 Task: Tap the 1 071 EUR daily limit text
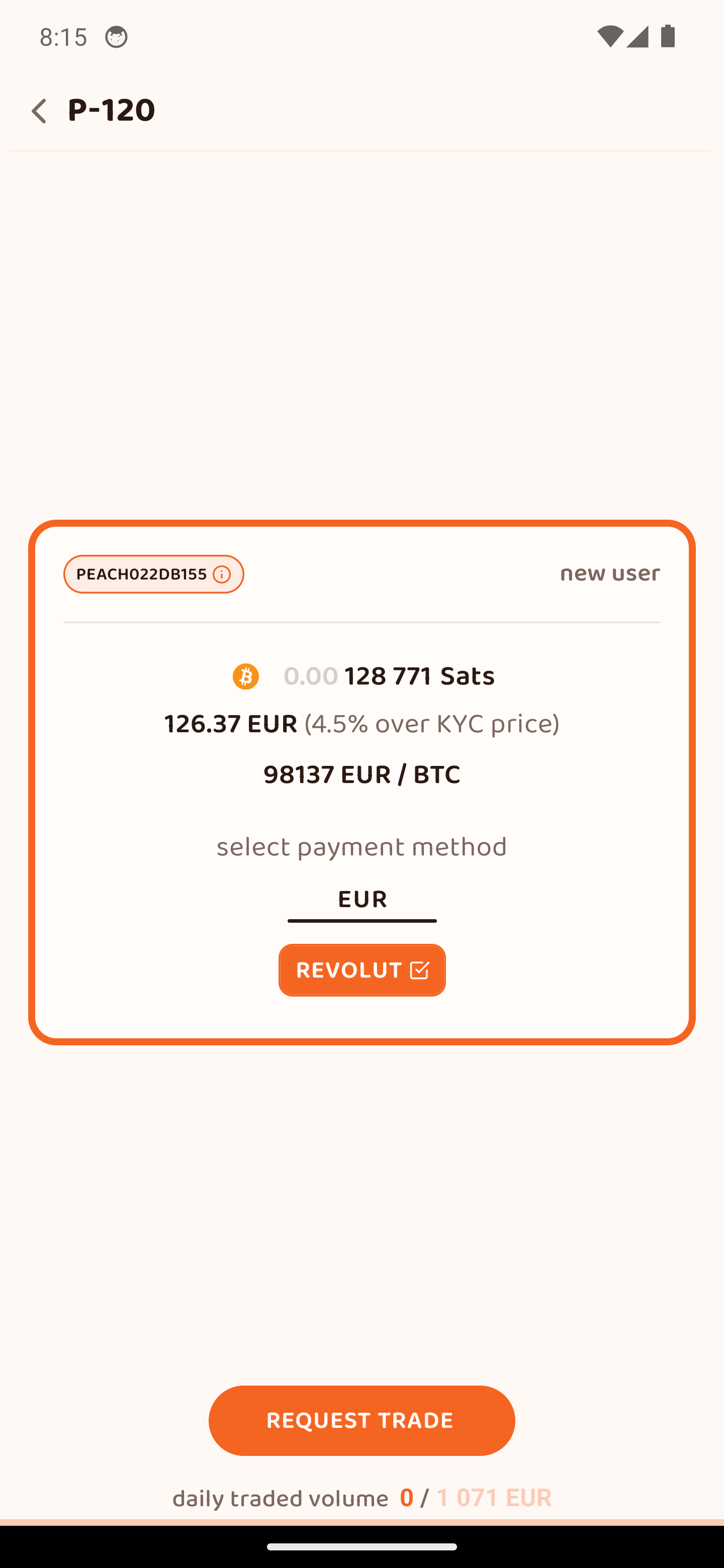pyautogui.click(x=494, y=1498)
